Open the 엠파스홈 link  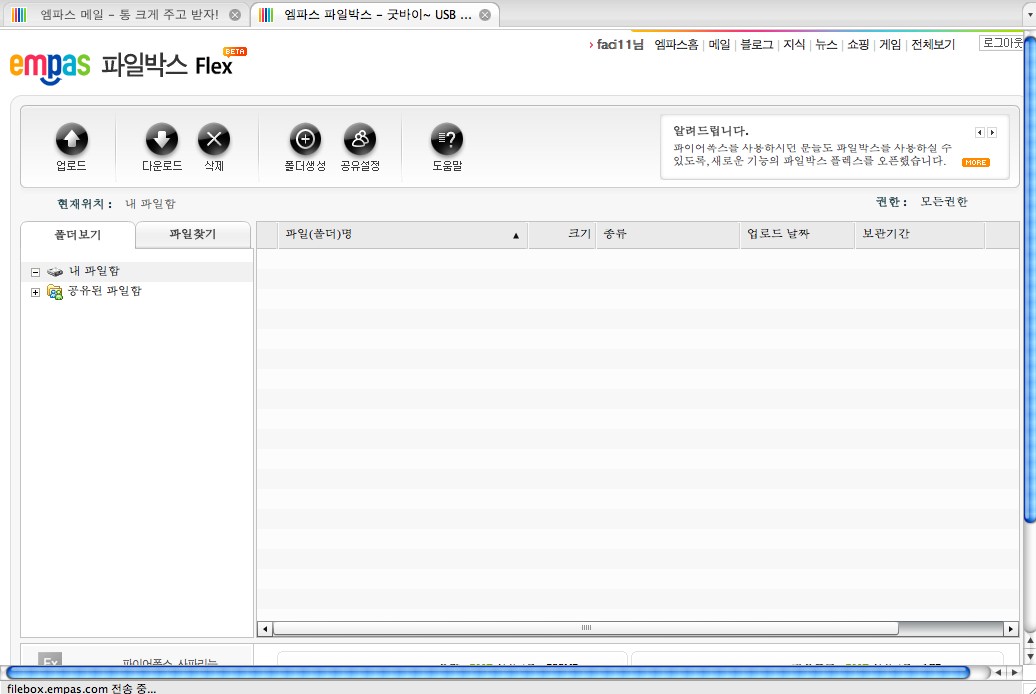click(676, 44)
